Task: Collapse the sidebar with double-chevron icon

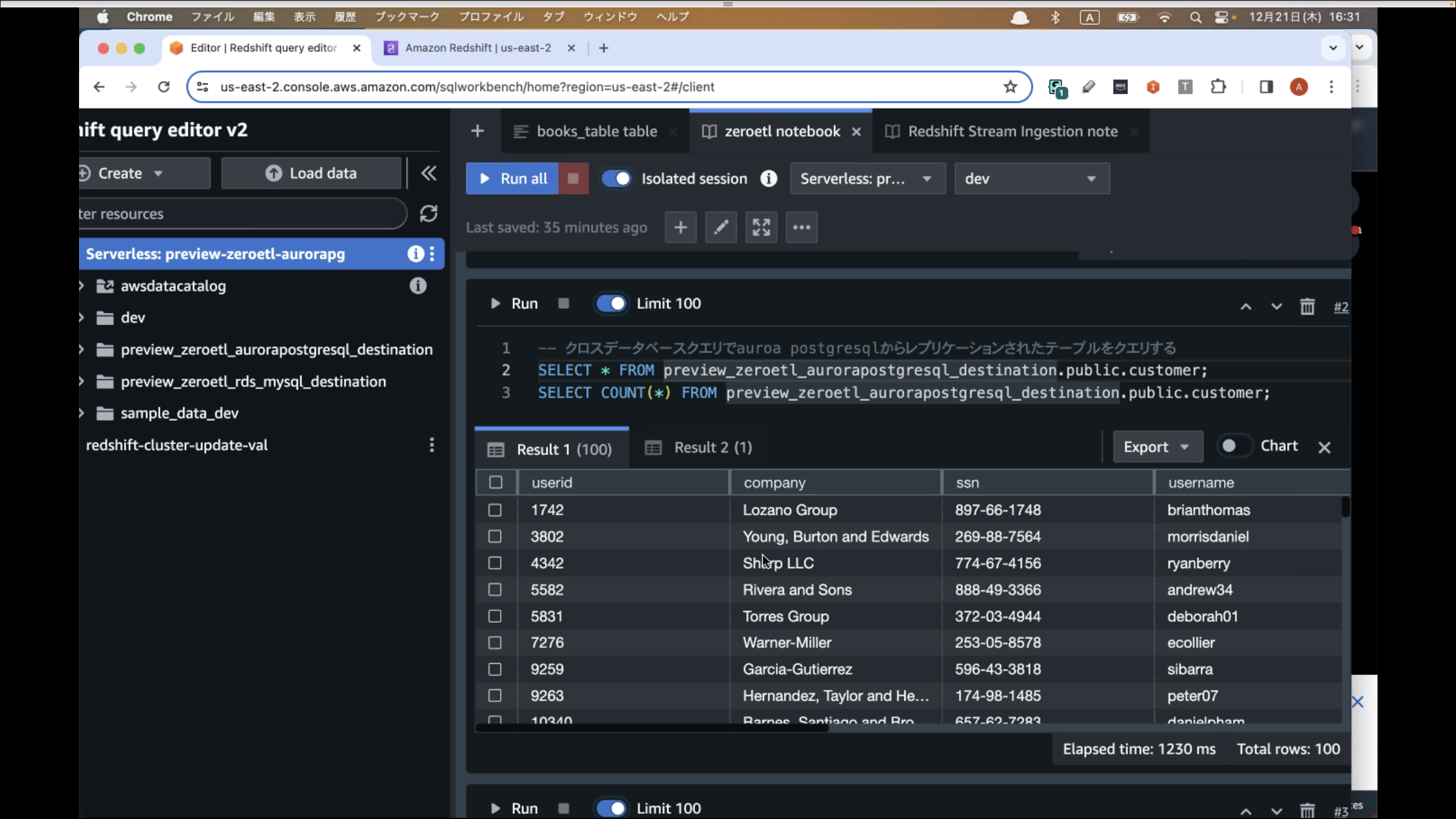Action: point(429,173)
